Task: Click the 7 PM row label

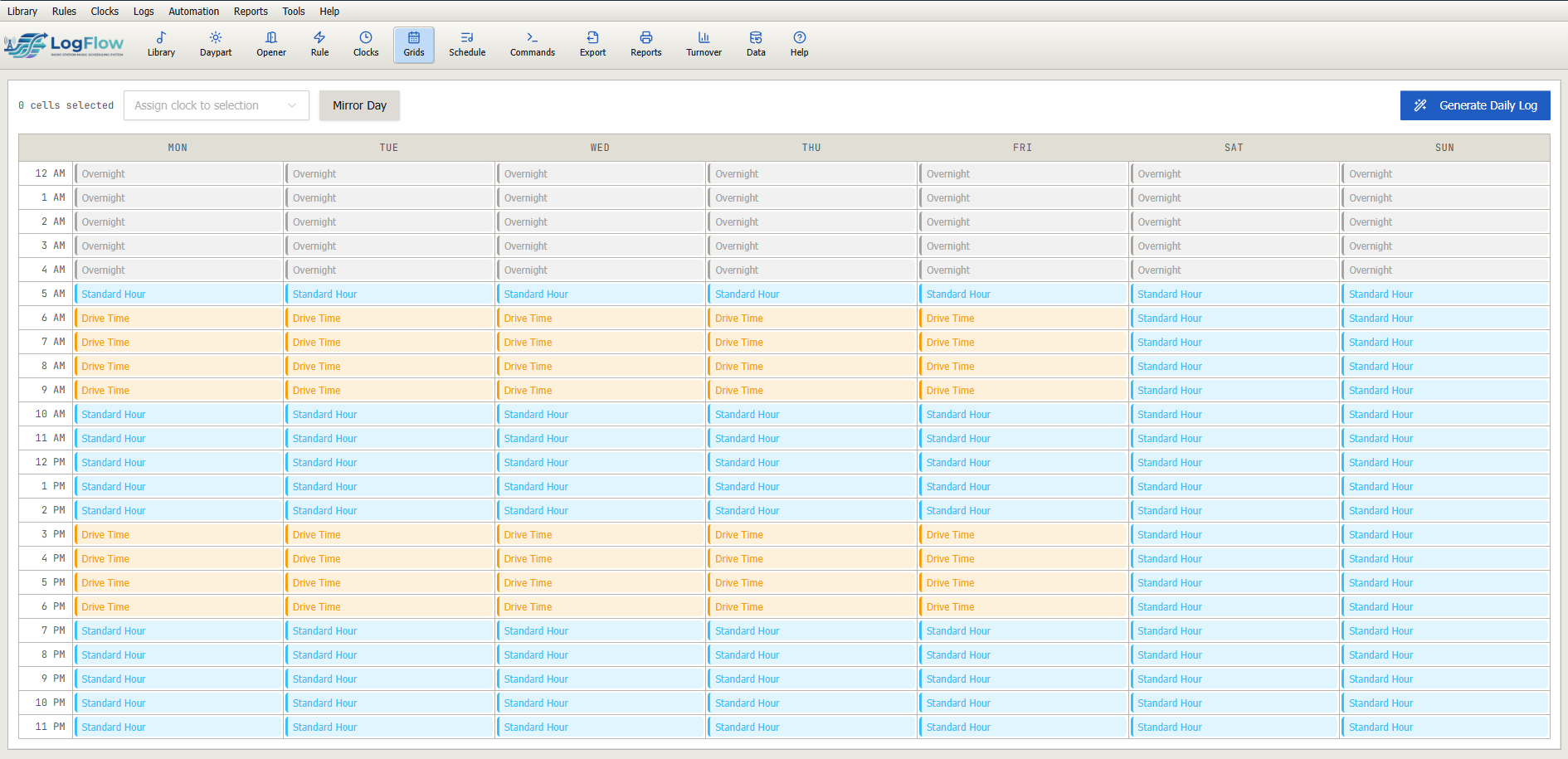Action: point(46,630)
